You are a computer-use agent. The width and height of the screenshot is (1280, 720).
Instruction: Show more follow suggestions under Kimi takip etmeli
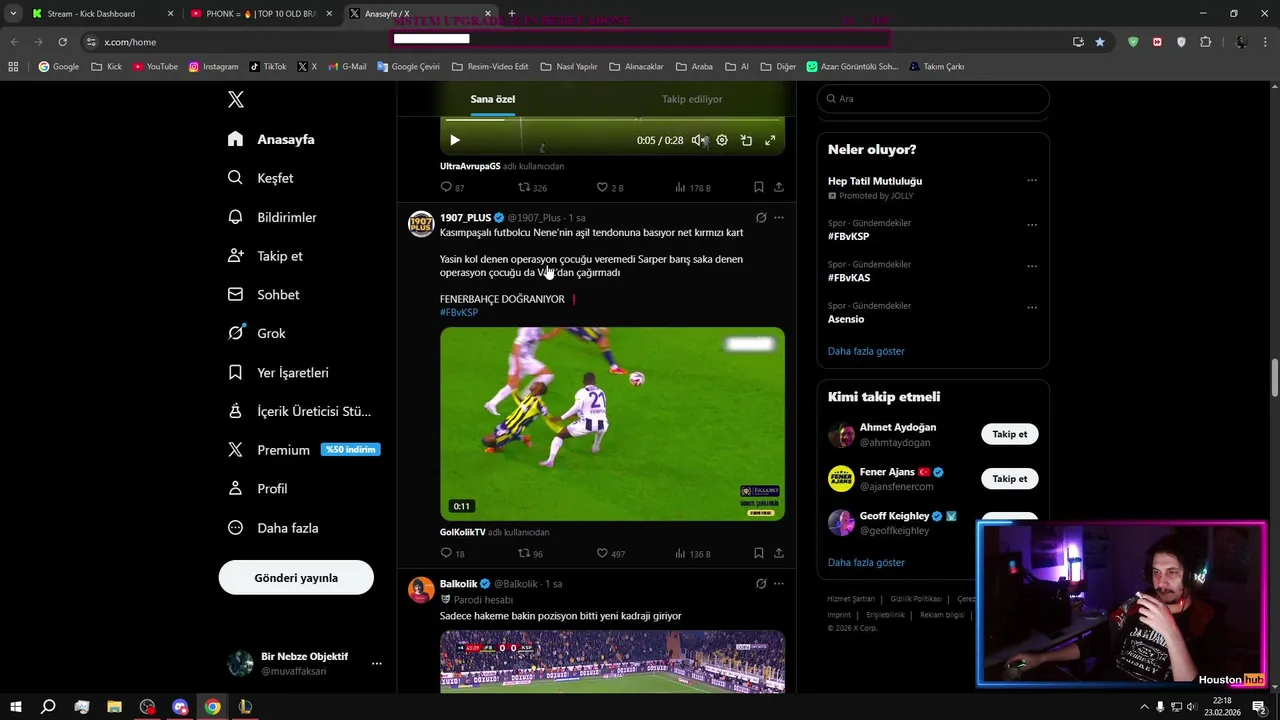[x=866, y=562]
